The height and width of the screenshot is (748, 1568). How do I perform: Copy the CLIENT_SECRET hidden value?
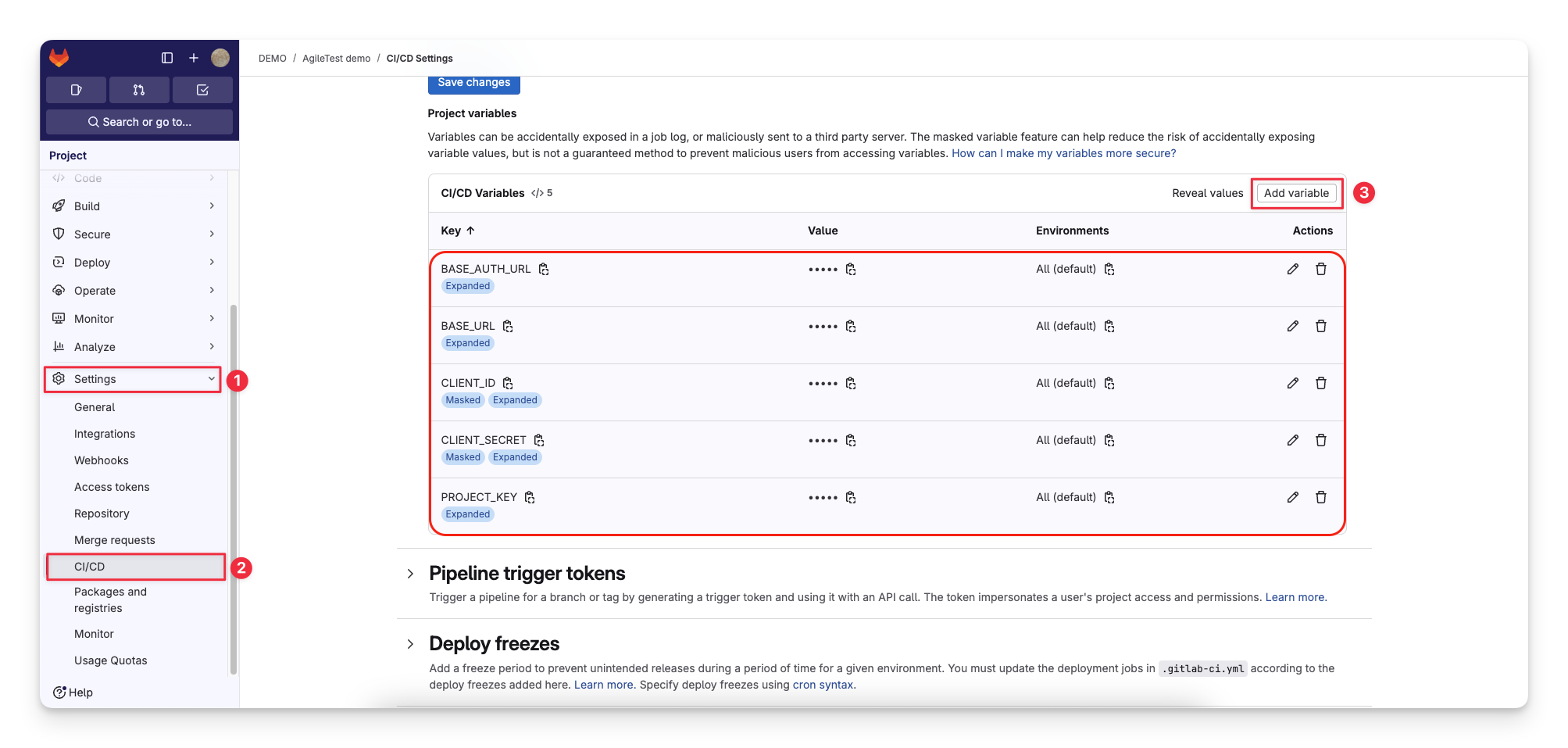pyautogui.click(x=851, y=440)
